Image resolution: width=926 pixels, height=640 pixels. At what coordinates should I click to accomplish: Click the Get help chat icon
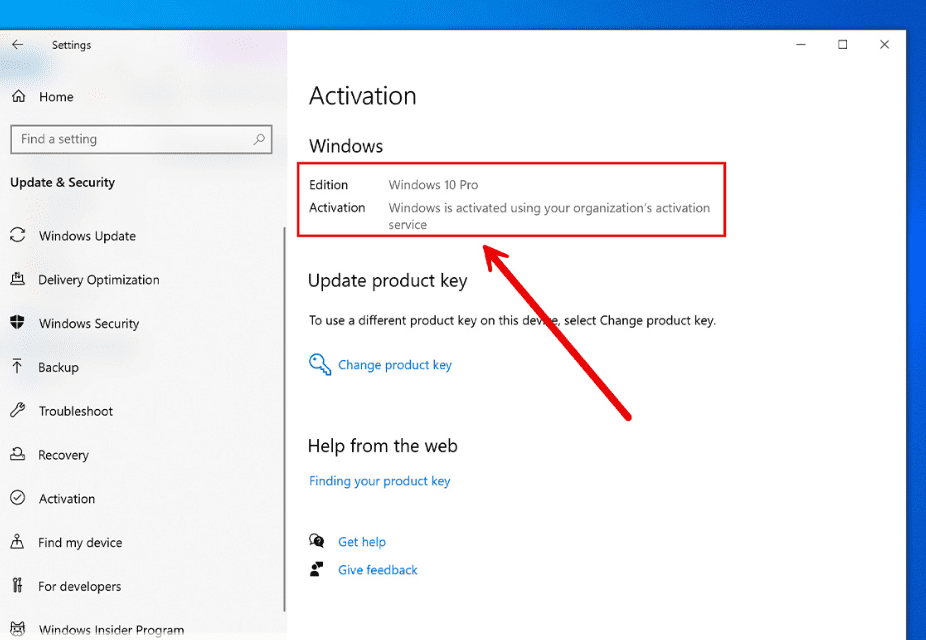coord(317,541)
